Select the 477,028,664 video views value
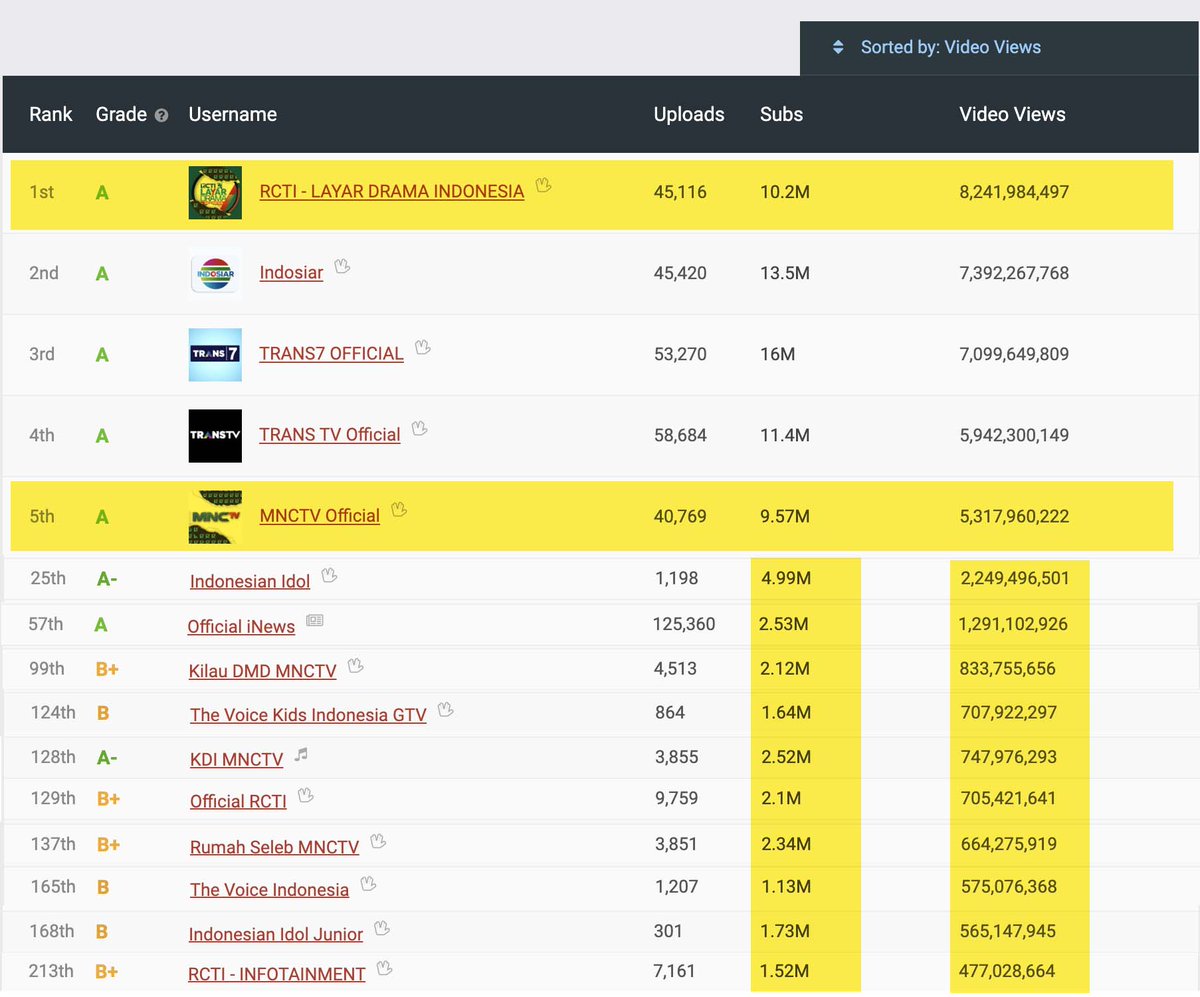This screenshot has height=997, width=1200. (1007, 971)
